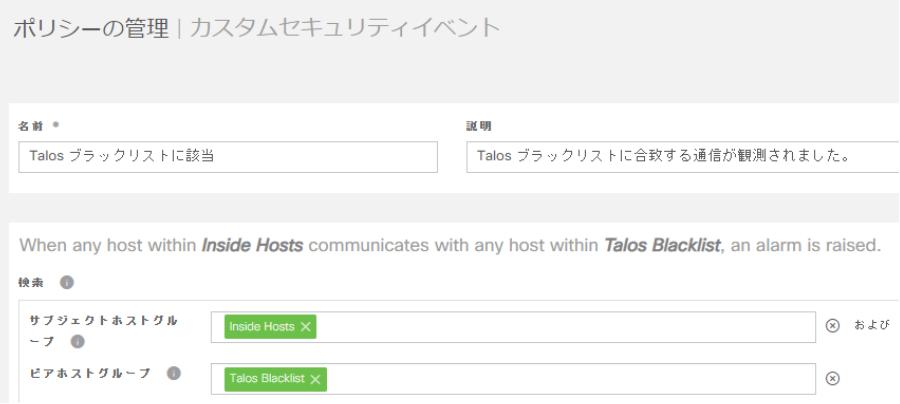
Task: Delete the peer host group condition row
Action: pyautogui.click(x=832, y=378)
